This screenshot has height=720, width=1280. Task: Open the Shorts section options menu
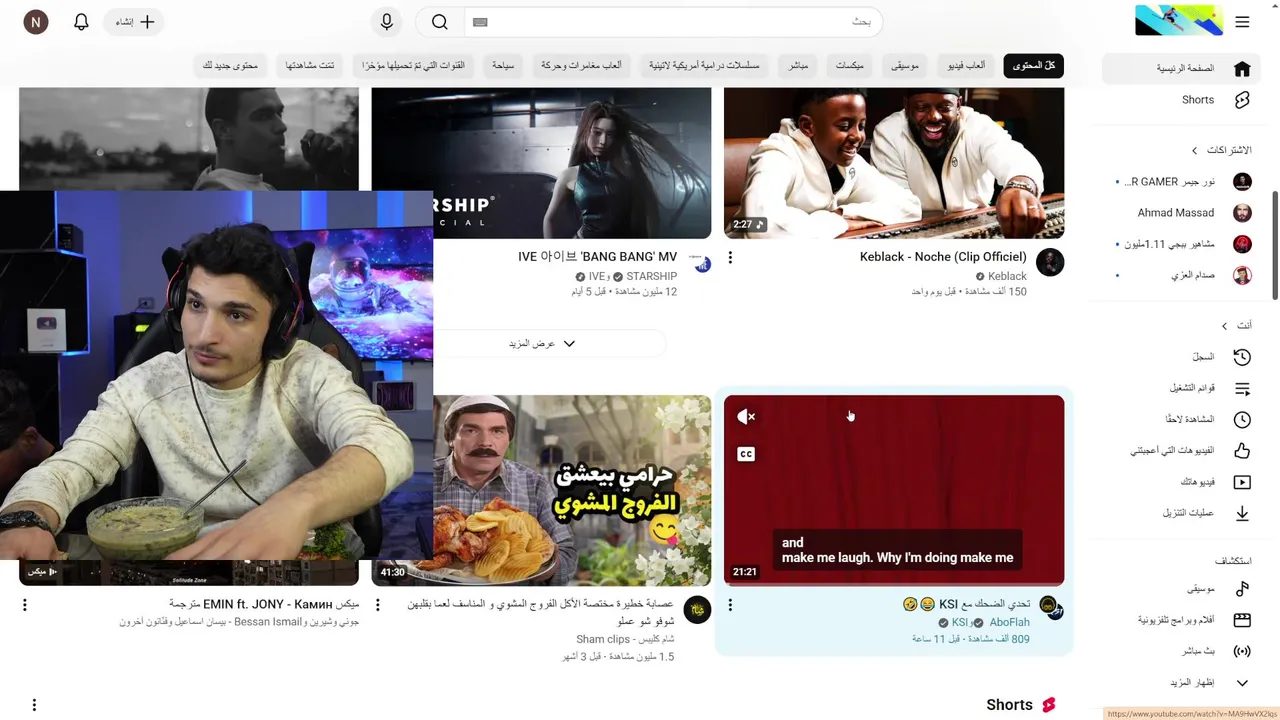(x=34, y=705)
